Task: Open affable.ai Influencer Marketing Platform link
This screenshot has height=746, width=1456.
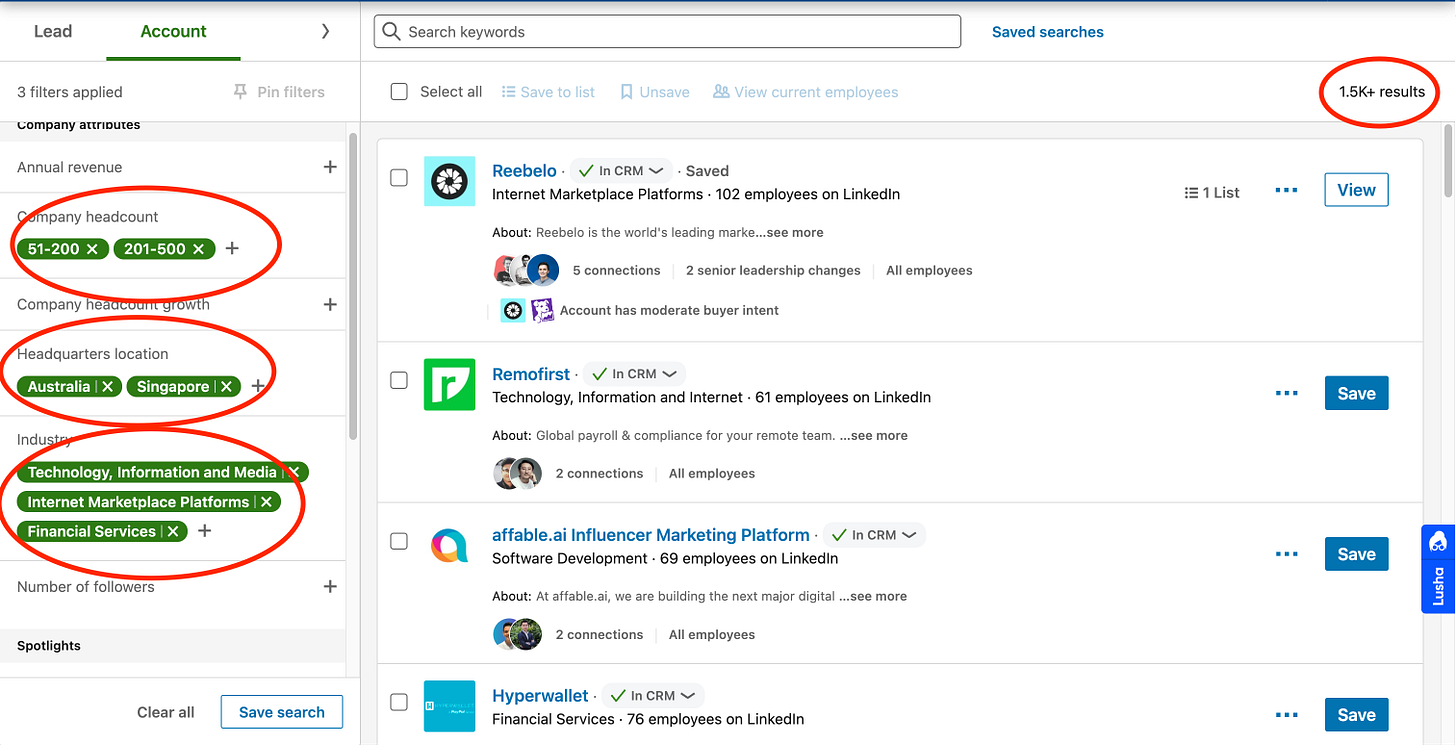Action: (x=651, y=535)
